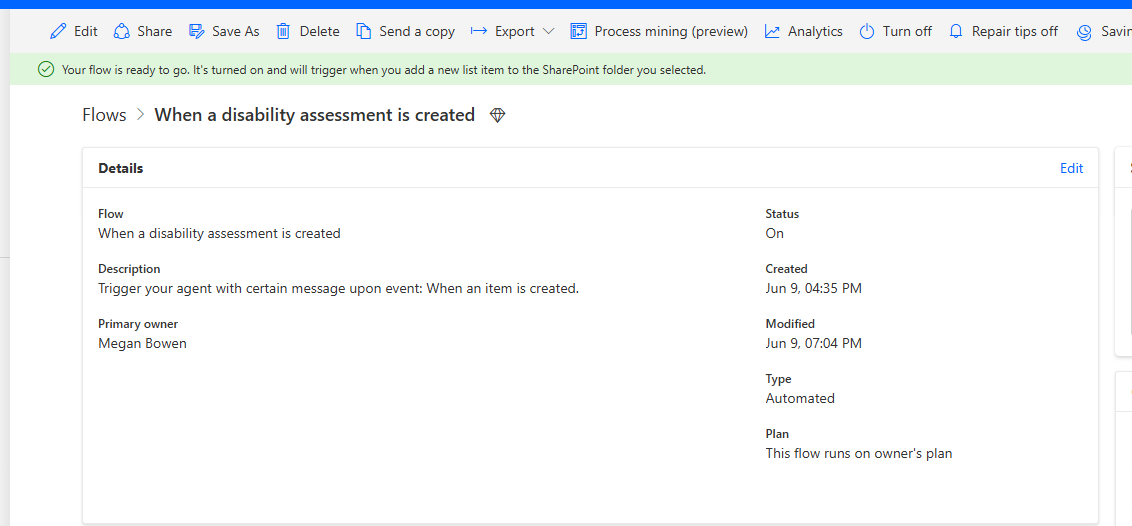Click Edit link in Details card

(1071, 168)
